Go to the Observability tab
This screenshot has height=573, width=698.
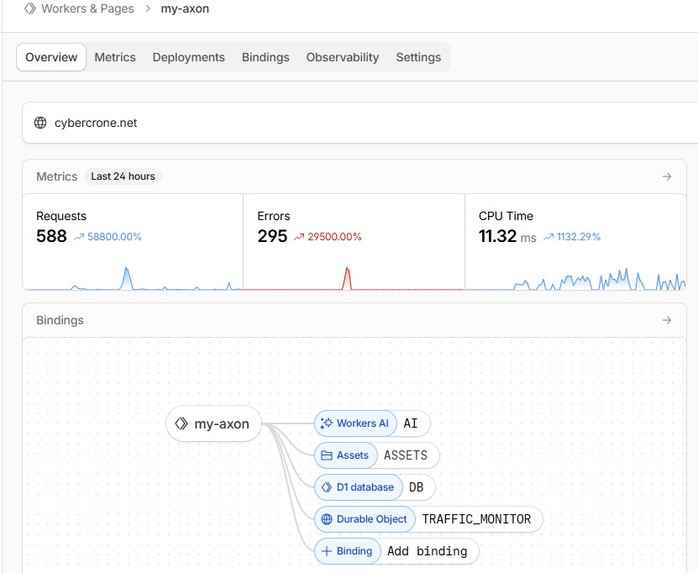pos(342,57)
